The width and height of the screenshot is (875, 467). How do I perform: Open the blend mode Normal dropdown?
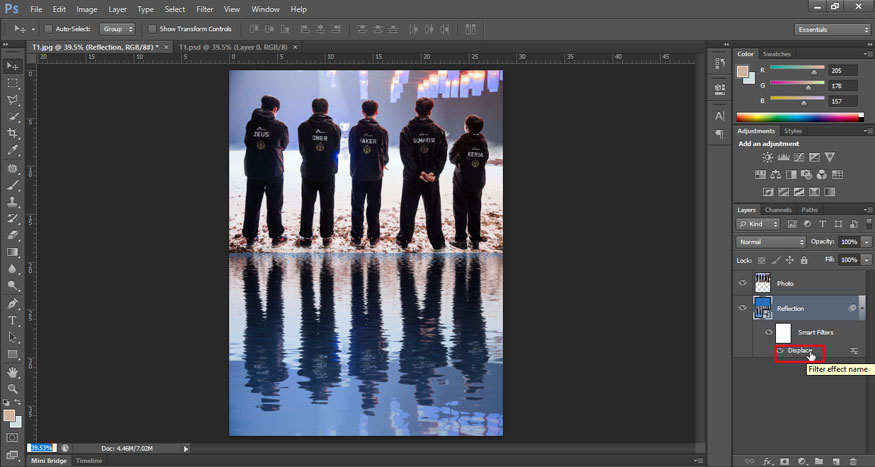coord(771,242)
